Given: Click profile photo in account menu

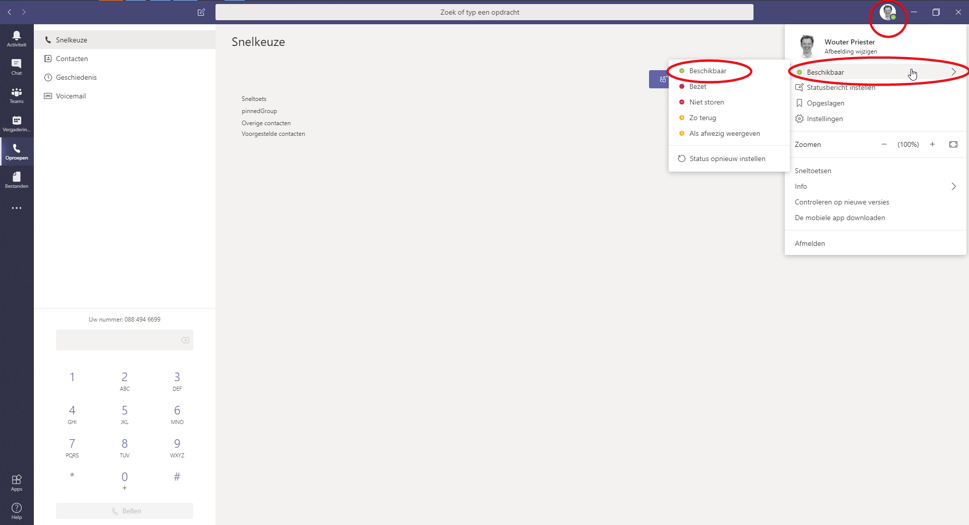Looking at the screenshot, I should point(807,46).
